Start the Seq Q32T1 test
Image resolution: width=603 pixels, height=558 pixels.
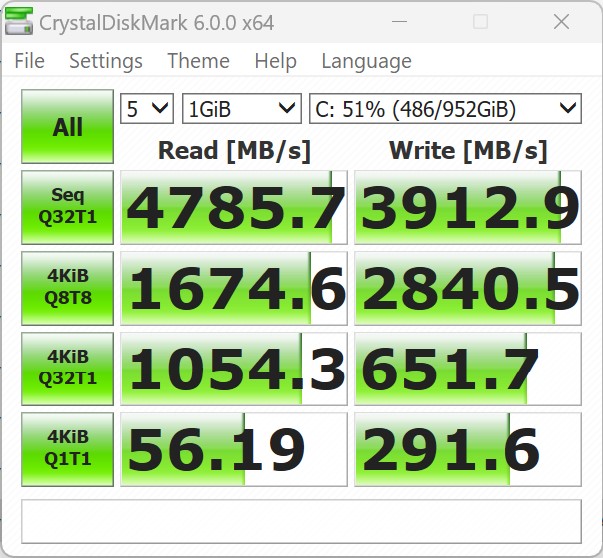[67, 207]
